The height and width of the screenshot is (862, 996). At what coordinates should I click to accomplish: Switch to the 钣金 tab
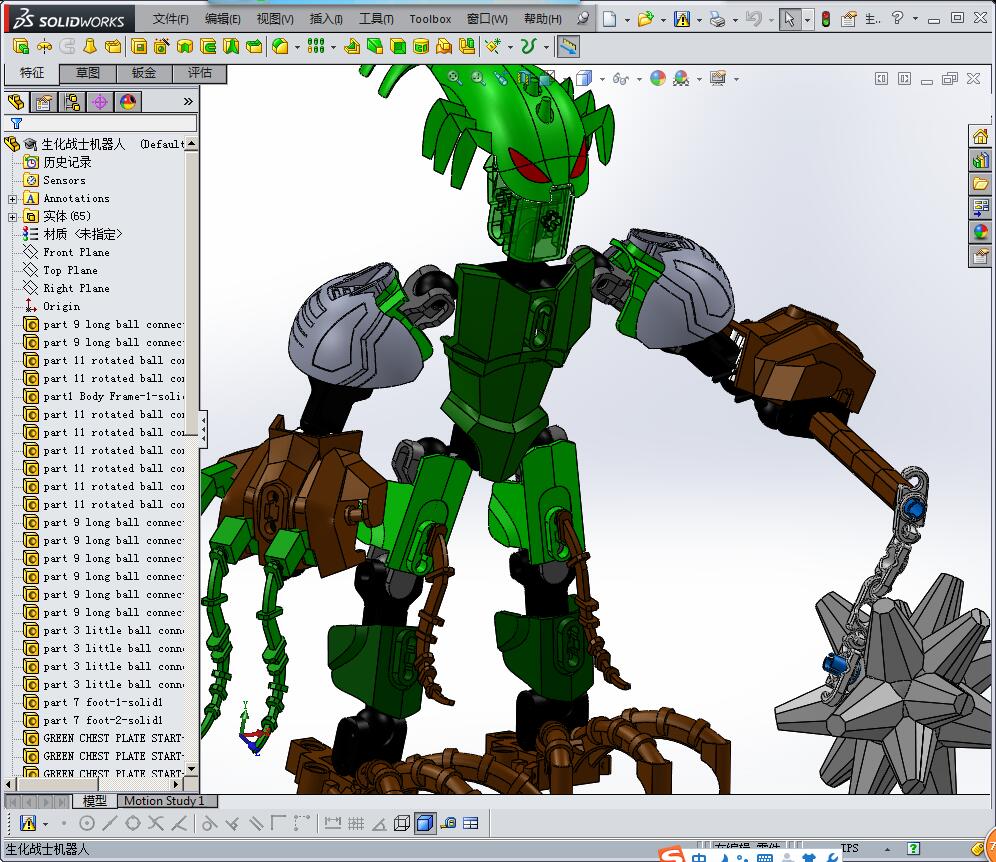point(144,73)
